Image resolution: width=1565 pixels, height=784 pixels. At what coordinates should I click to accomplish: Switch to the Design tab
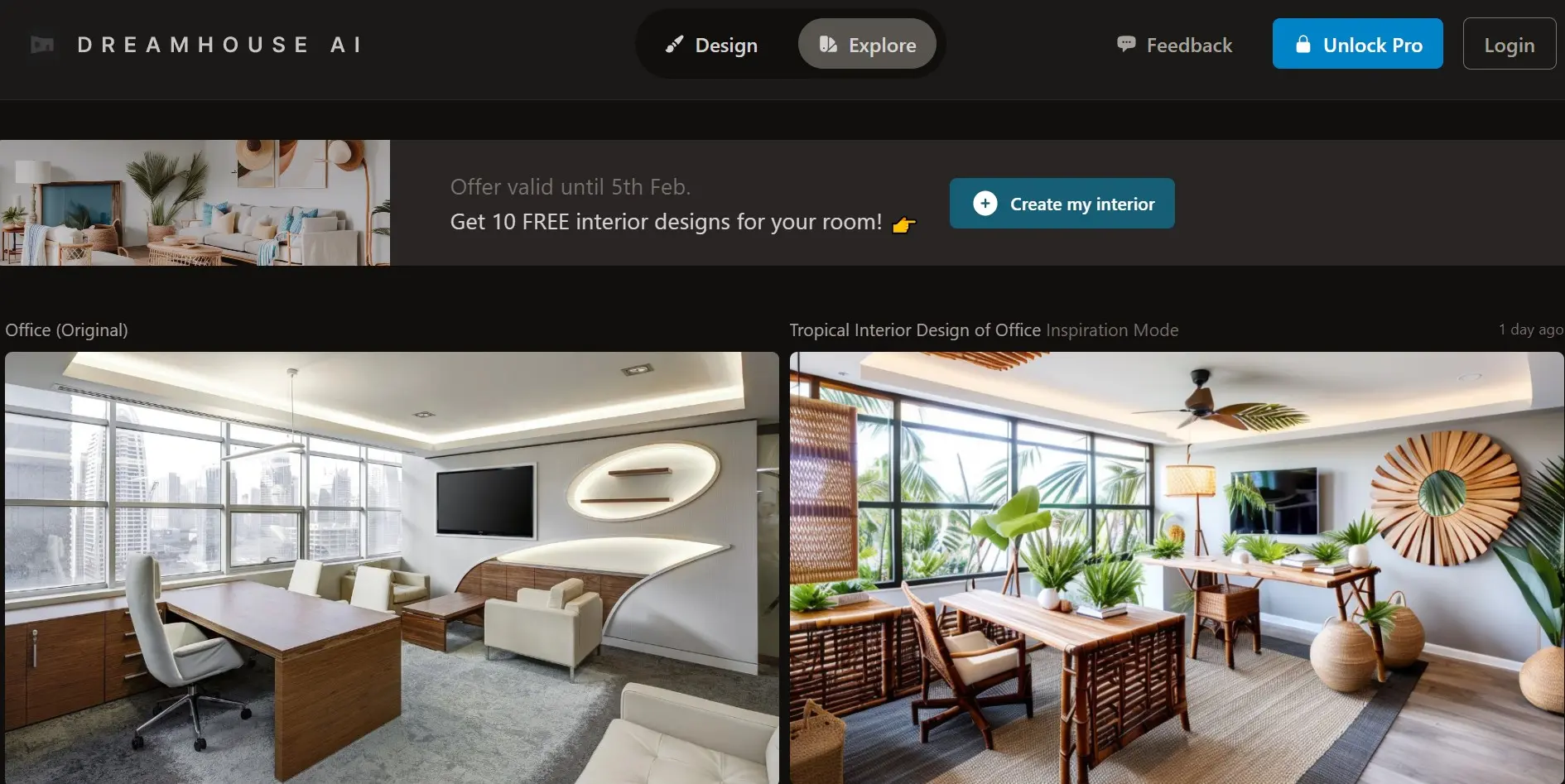click(712, 45)
